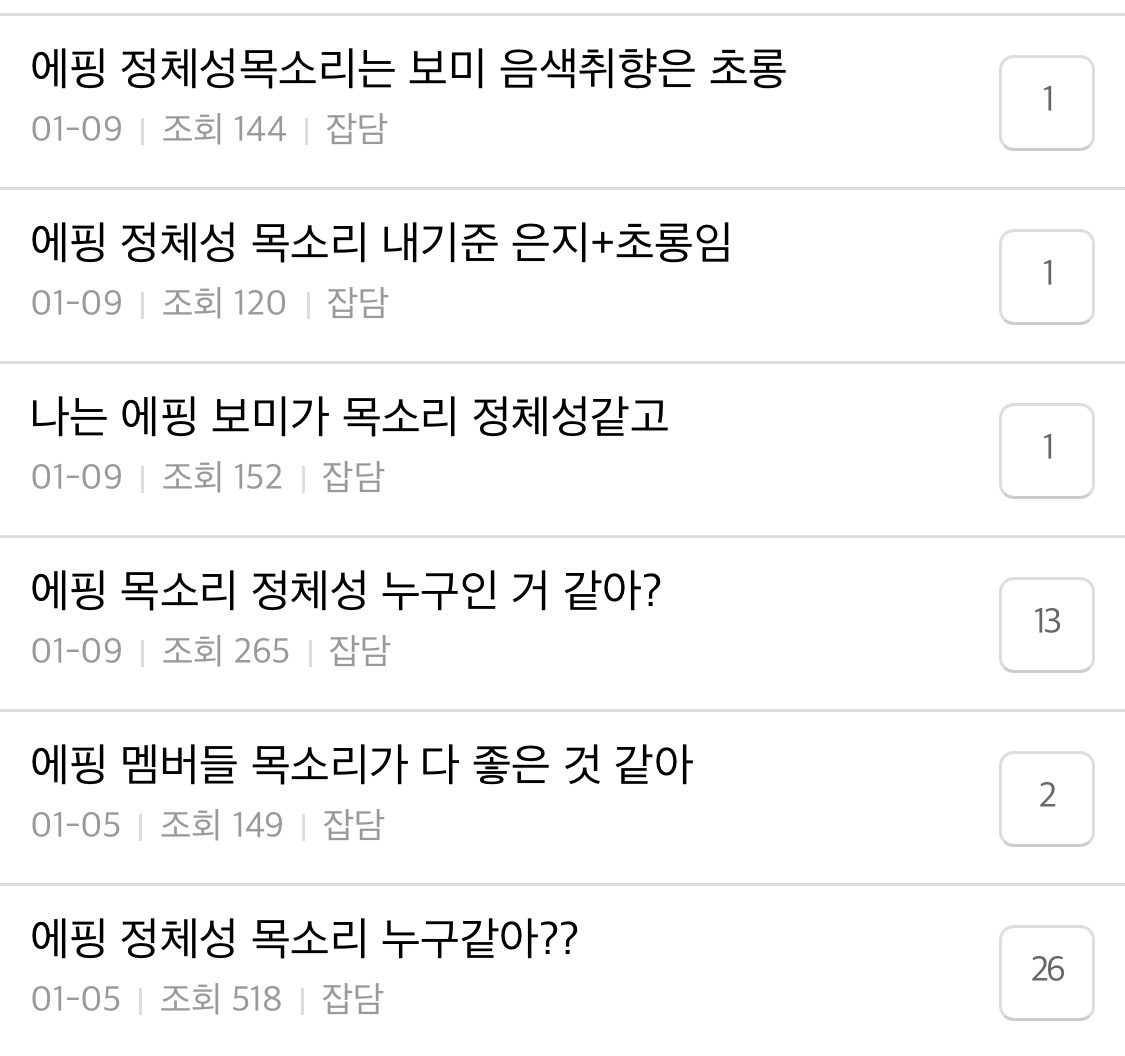Open the 13 comments box
The height and width of the screenshot is (1056, 1125).
coord(1046,624)
